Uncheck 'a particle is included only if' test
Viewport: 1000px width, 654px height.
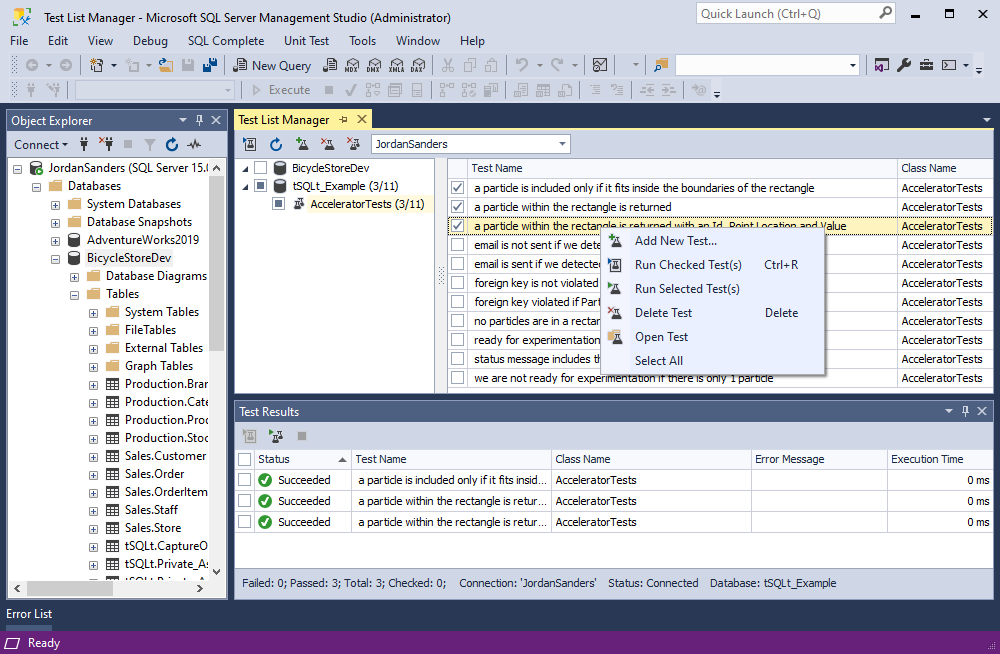point(457,188)
